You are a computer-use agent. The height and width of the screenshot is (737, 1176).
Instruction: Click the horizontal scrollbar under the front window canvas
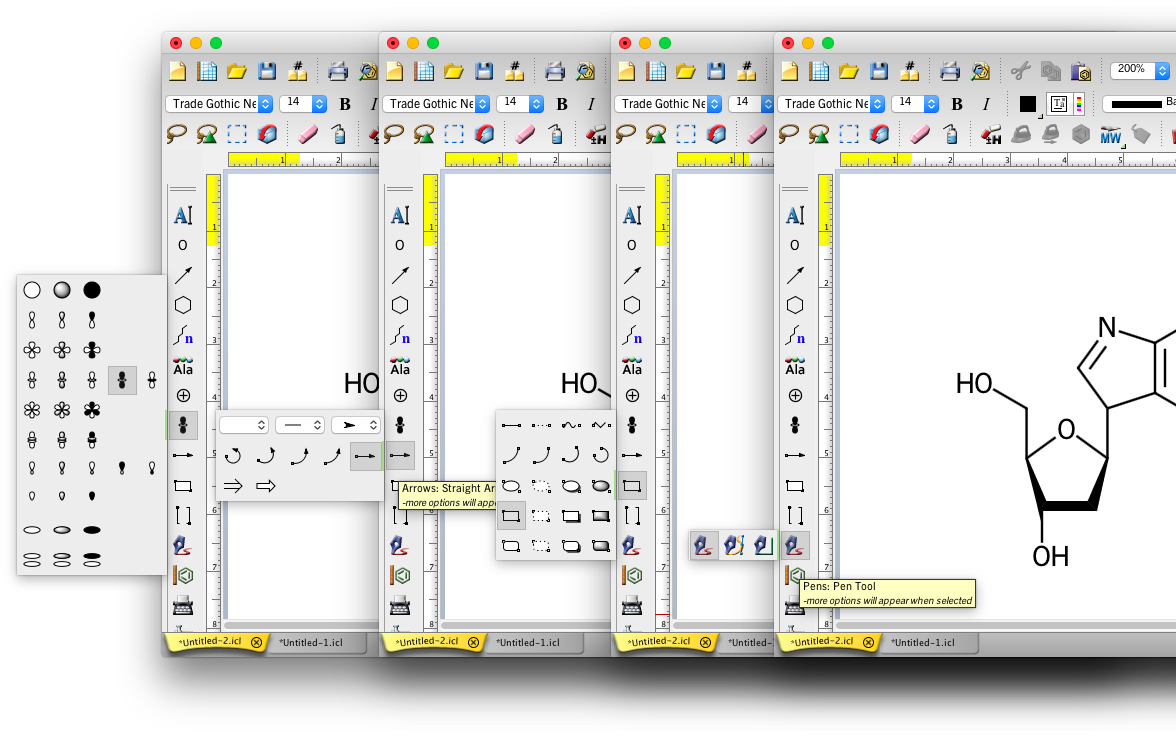(1006, 625)
